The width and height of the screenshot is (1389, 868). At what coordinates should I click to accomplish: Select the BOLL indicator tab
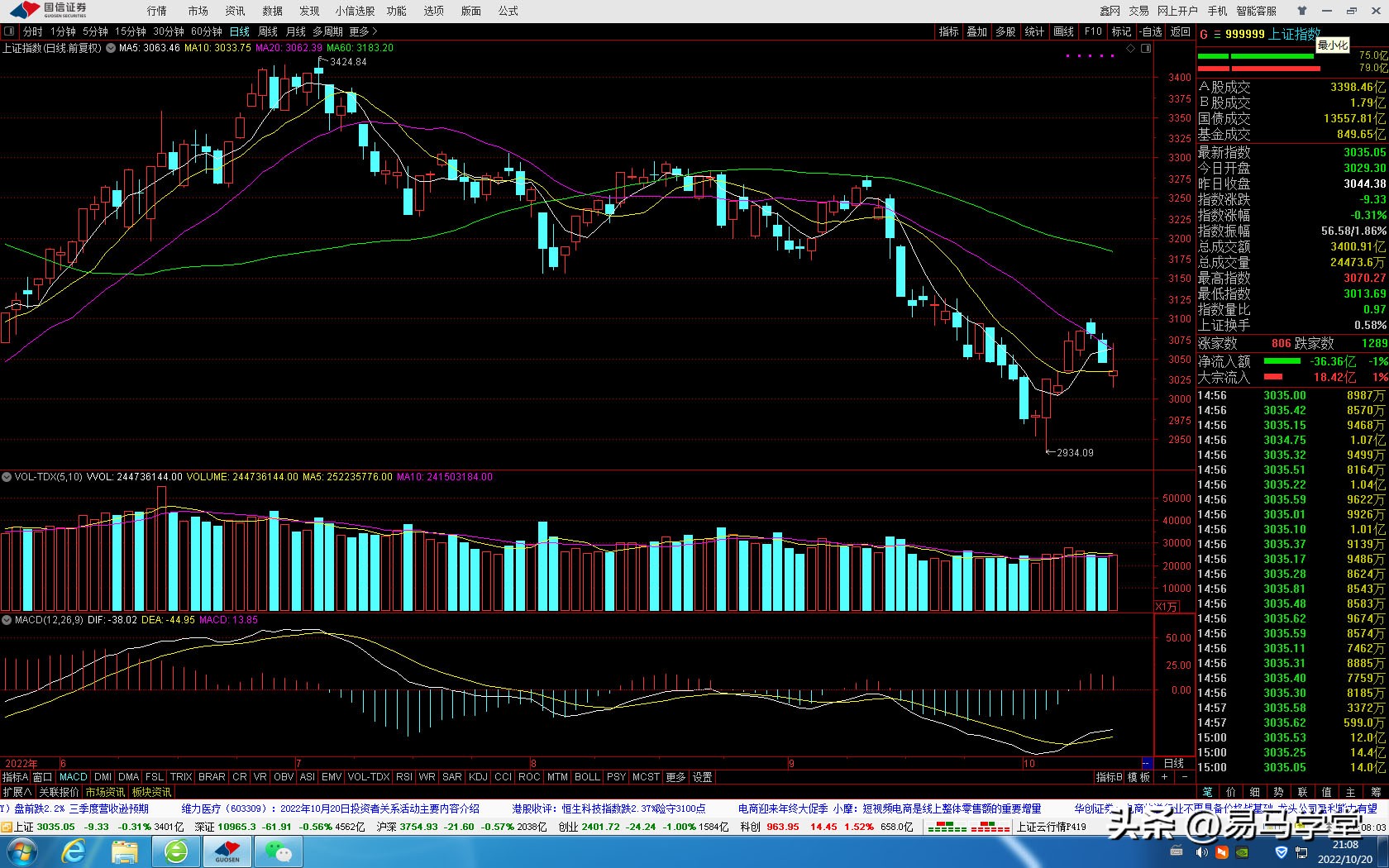587,777
